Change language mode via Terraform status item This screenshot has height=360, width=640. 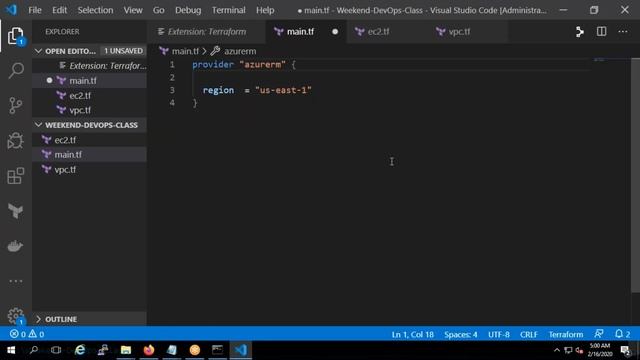566,334
